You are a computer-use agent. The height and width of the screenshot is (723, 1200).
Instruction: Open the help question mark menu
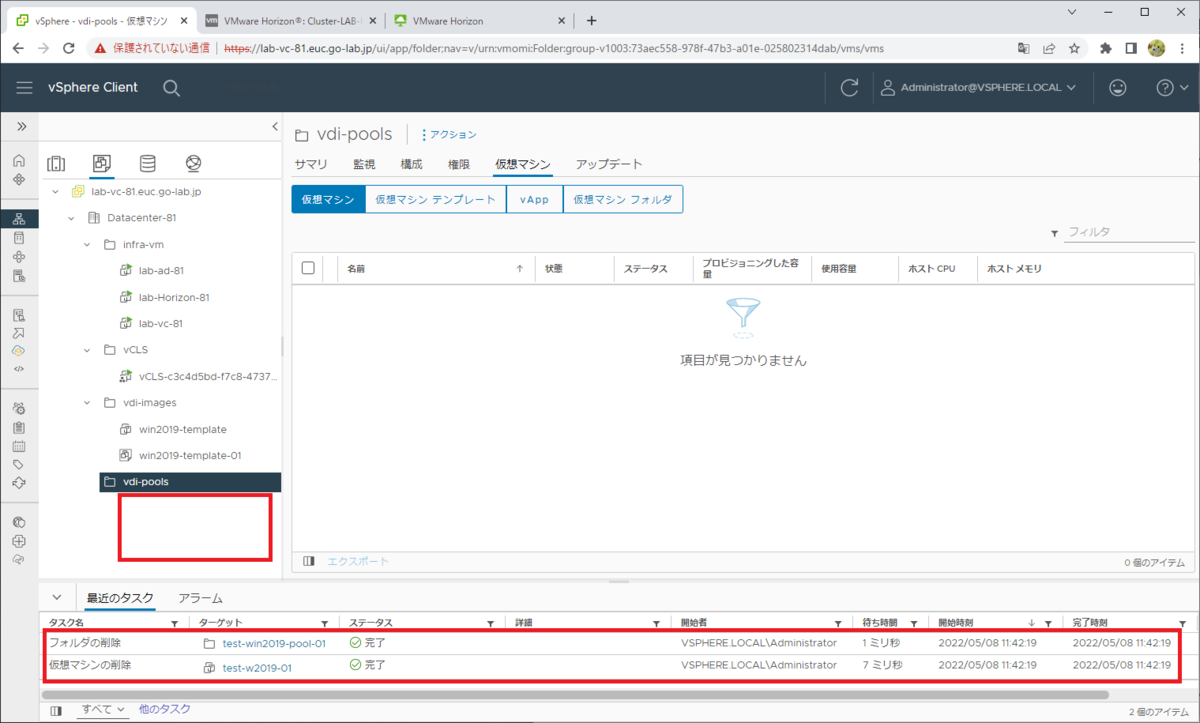pos(1171,88)
